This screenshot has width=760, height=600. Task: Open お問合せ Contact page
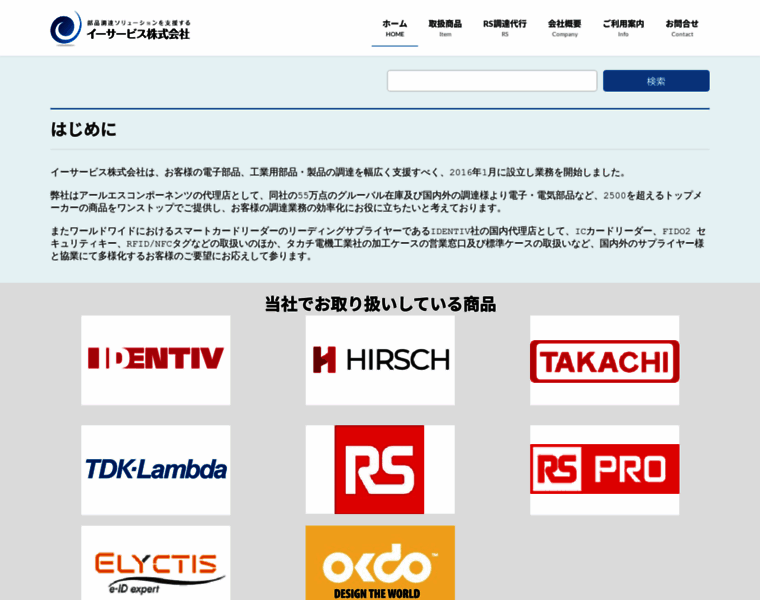[x=681, y=28]
